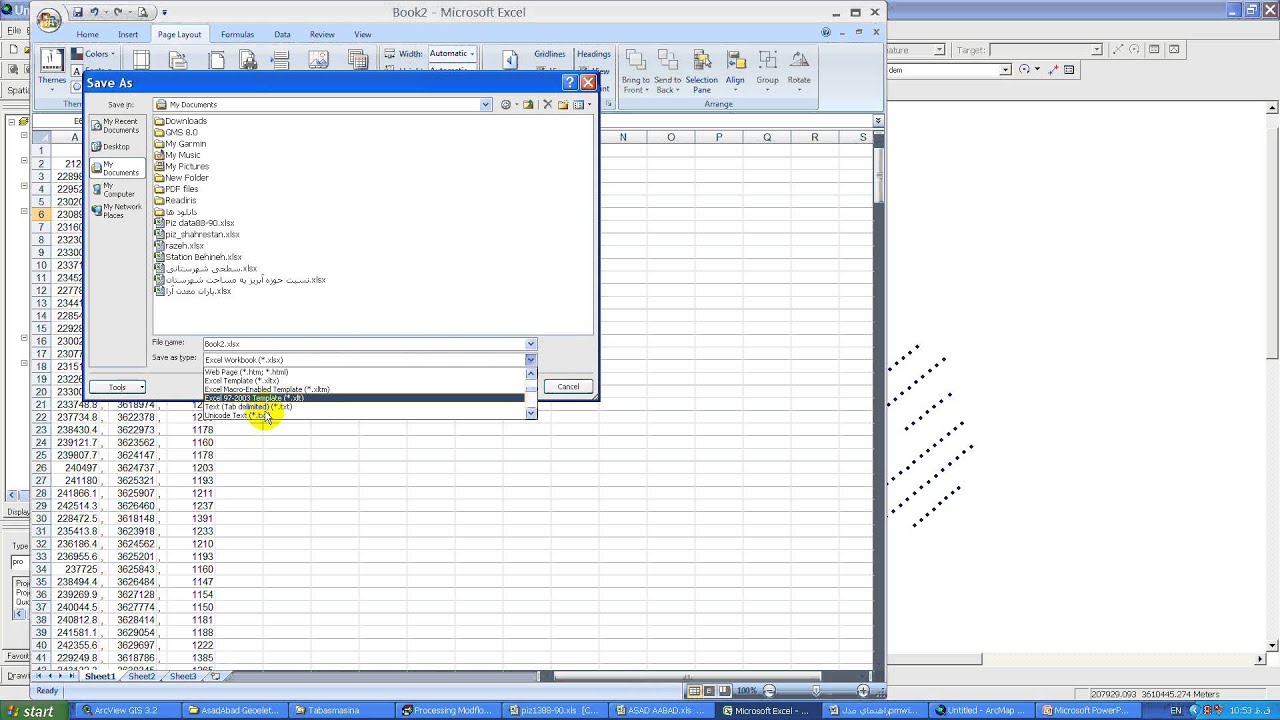1280x720 pixels.
Task: Select My Computer in the places bar
Action: (x=116, y=189)
